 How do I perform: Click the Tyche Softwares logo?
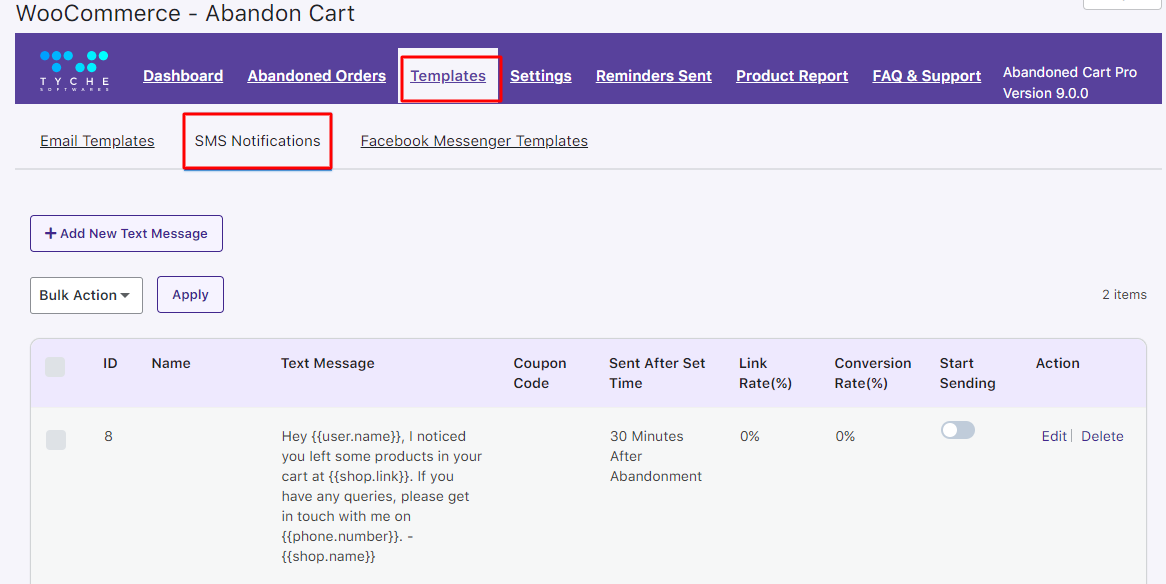click(x=74, y=71)
